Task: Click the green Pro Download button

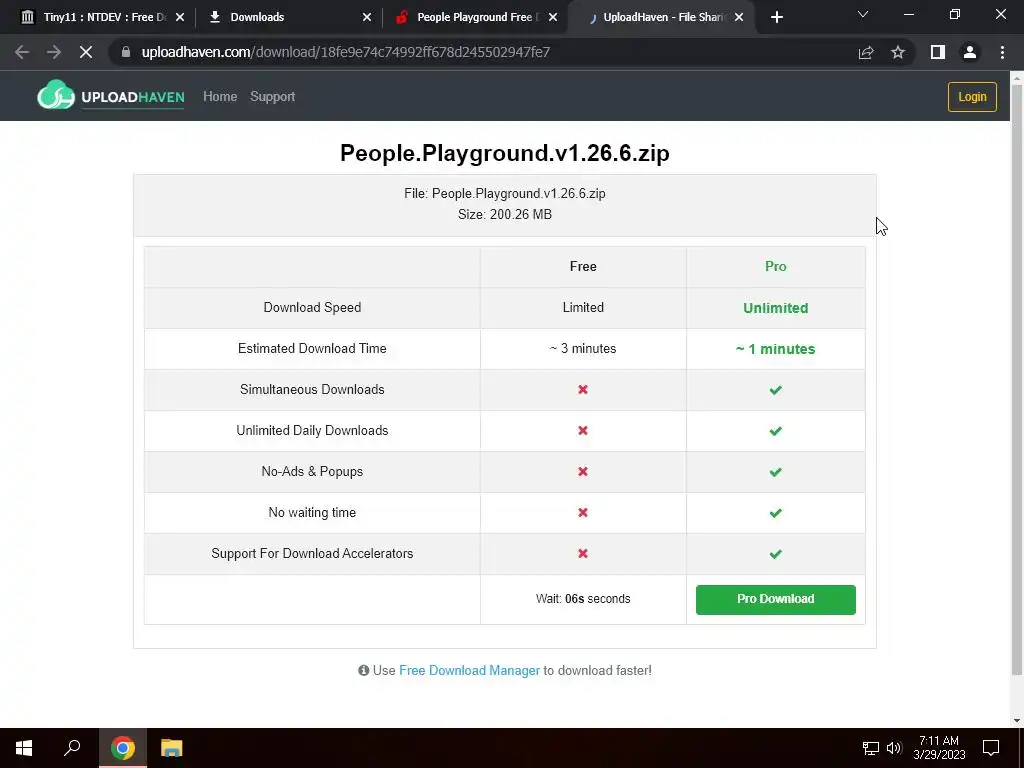Action: coord(776,600)
